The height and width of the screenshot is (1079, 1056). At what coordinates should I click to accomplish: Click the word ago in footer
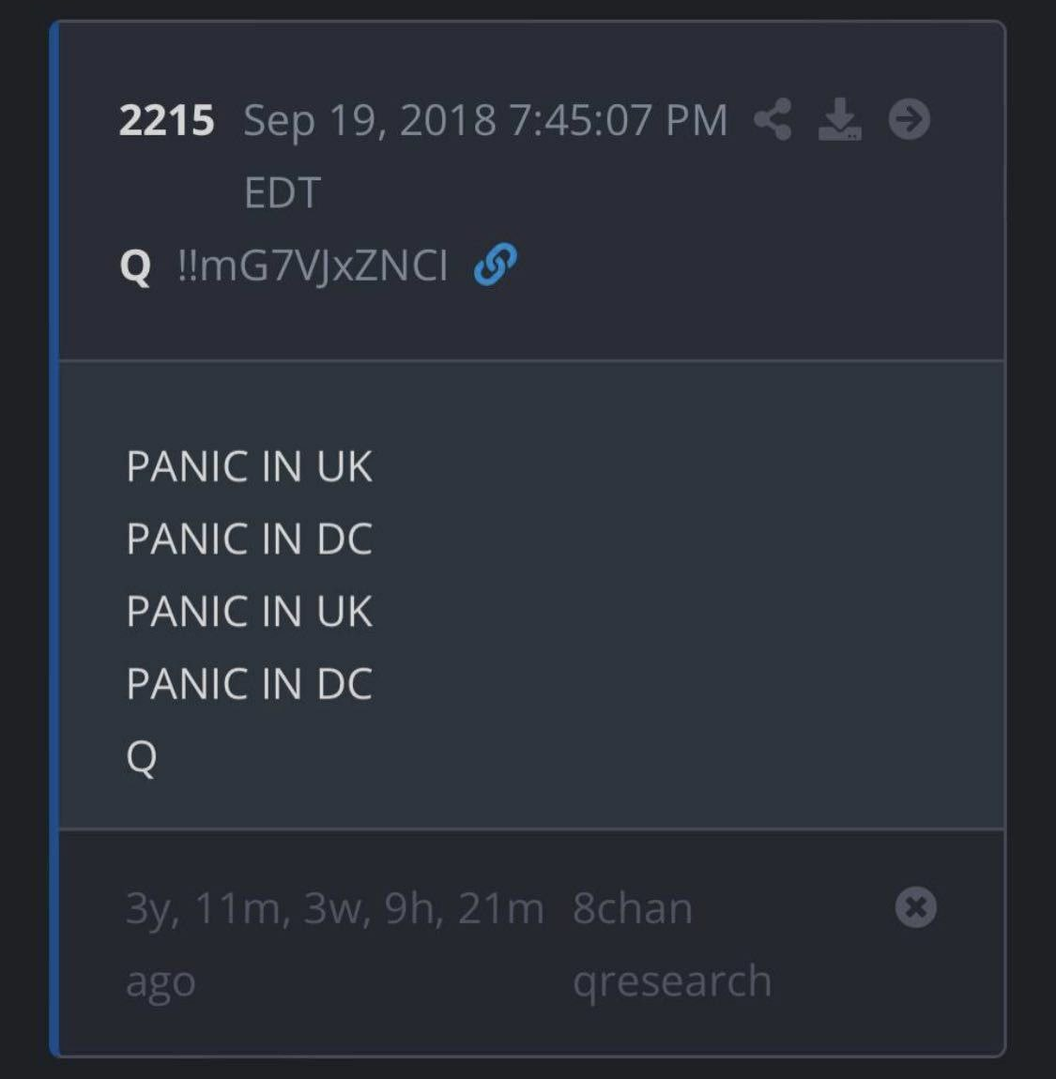[x=160, y=983]
